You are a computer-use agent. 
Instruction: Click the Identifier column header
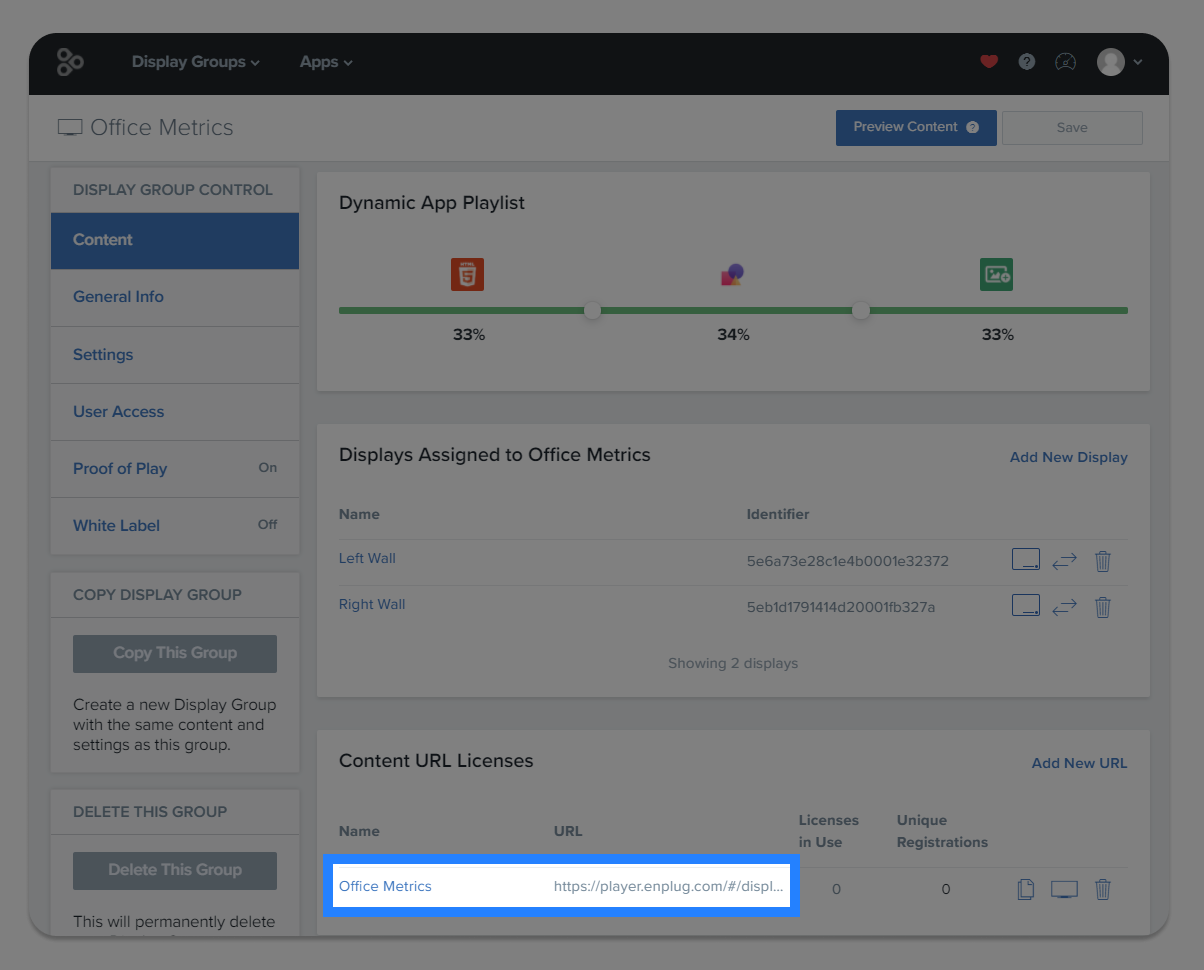[x=778, y=514]
